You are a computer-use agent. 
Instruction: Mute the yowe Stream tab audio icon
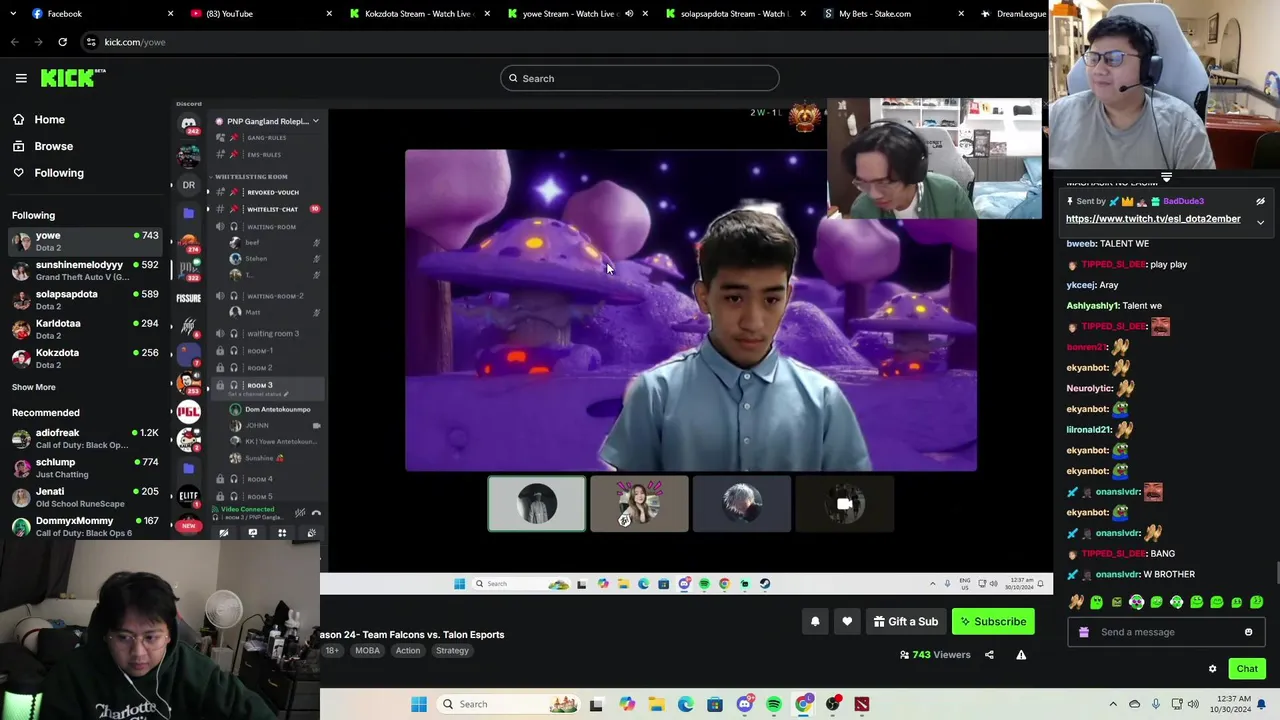(629, 13)
